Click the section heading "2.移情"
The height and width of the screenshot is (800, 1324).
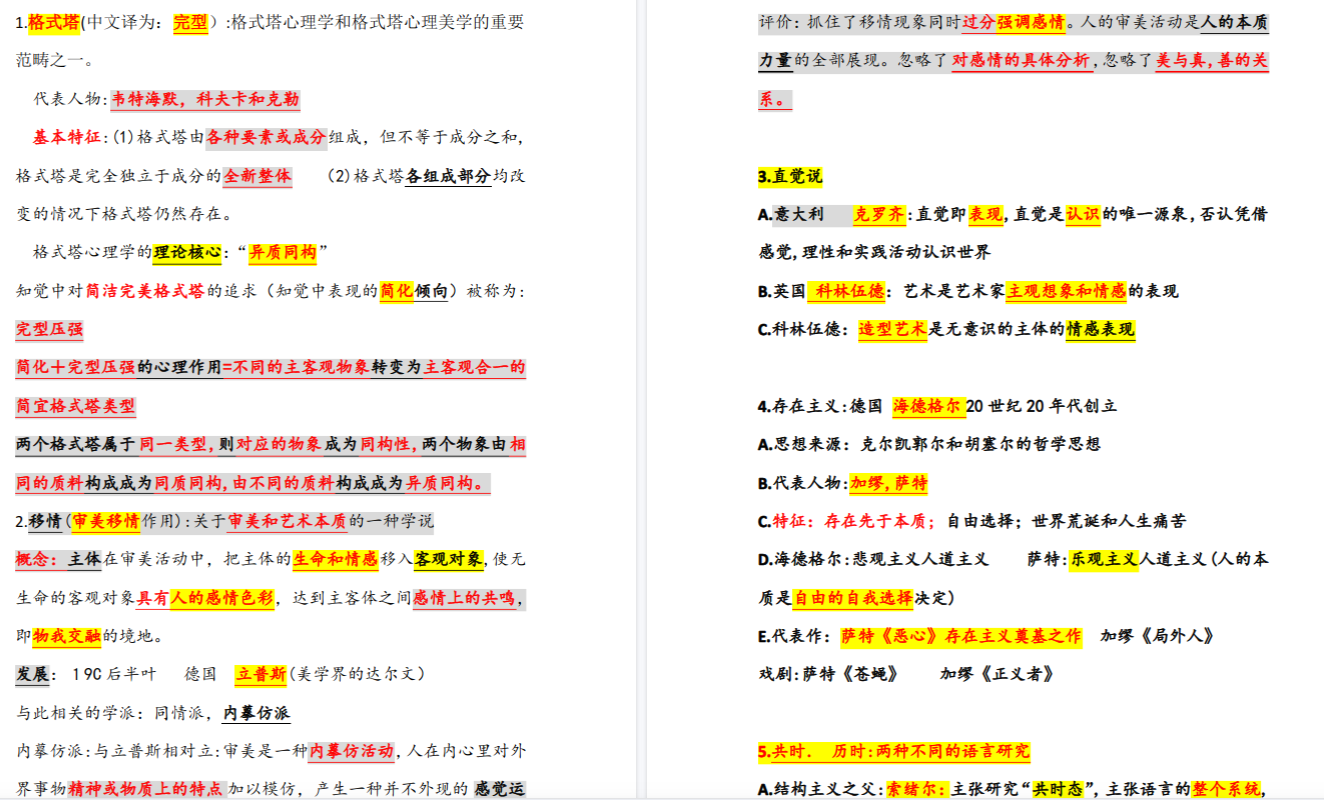click(38, 521)
